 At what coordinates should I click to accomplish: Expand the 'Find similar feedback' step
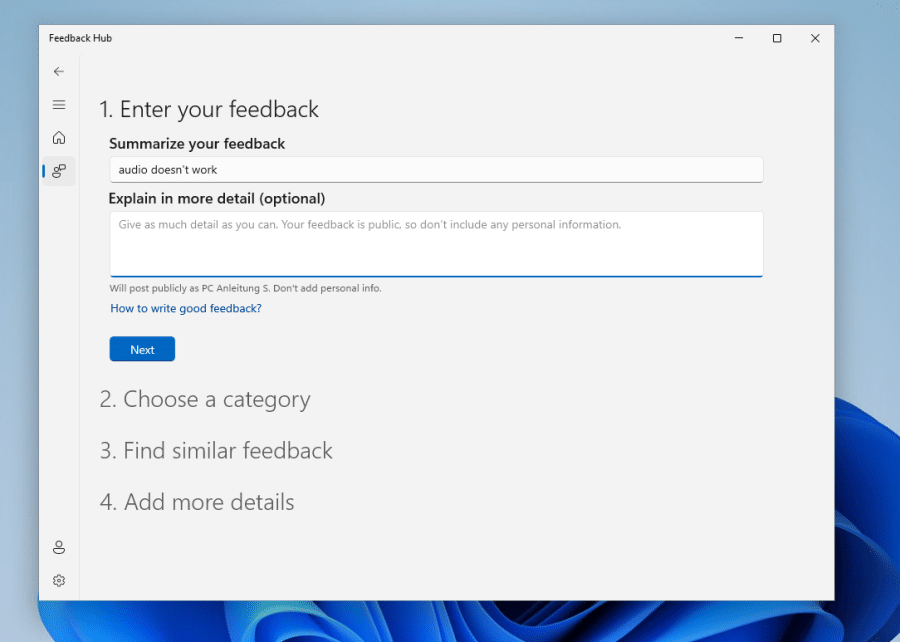pyautogui.click(x=216, y=451)
